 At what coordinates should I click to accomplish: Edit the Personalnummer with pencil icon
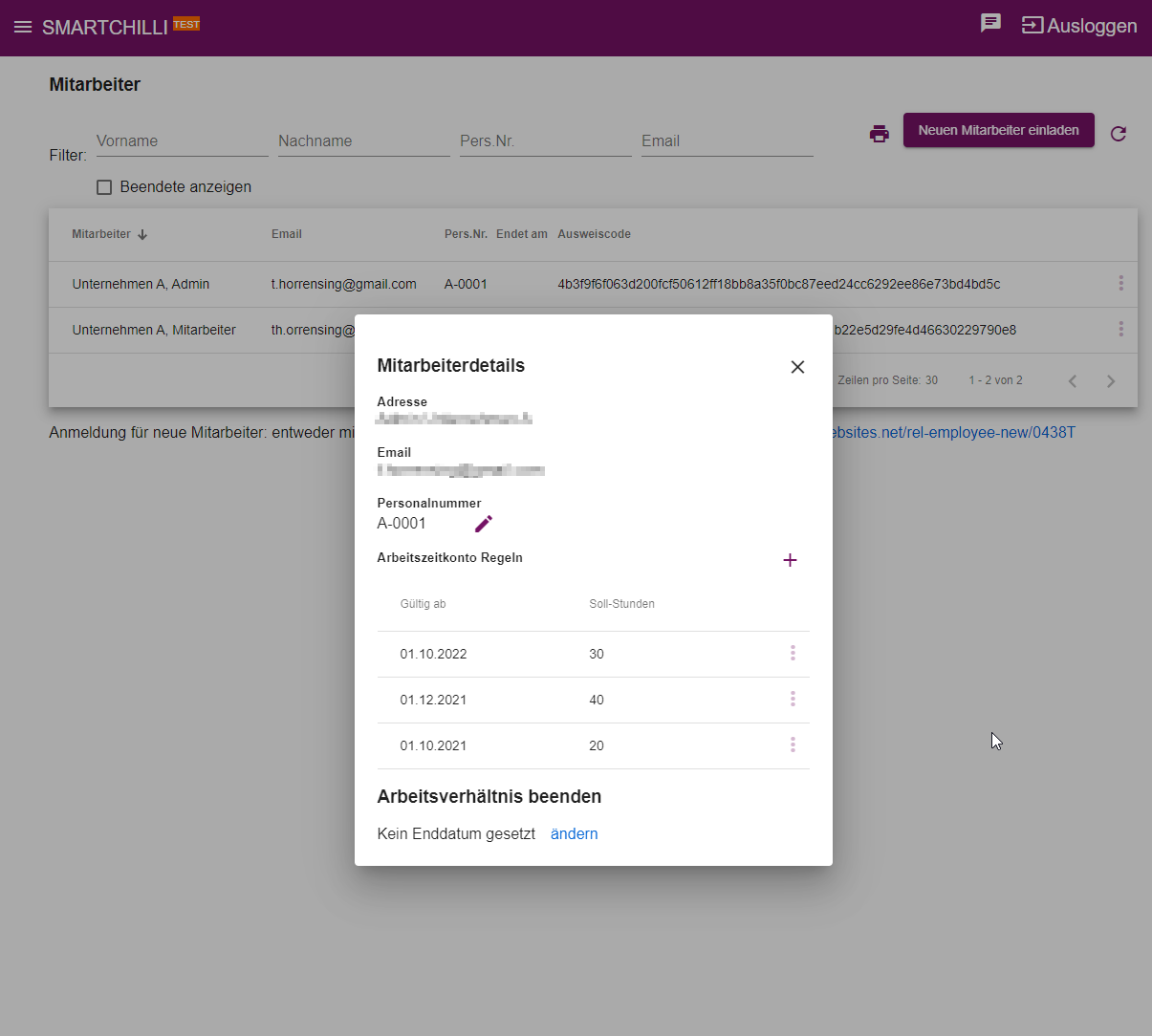(x=484, y=524)
